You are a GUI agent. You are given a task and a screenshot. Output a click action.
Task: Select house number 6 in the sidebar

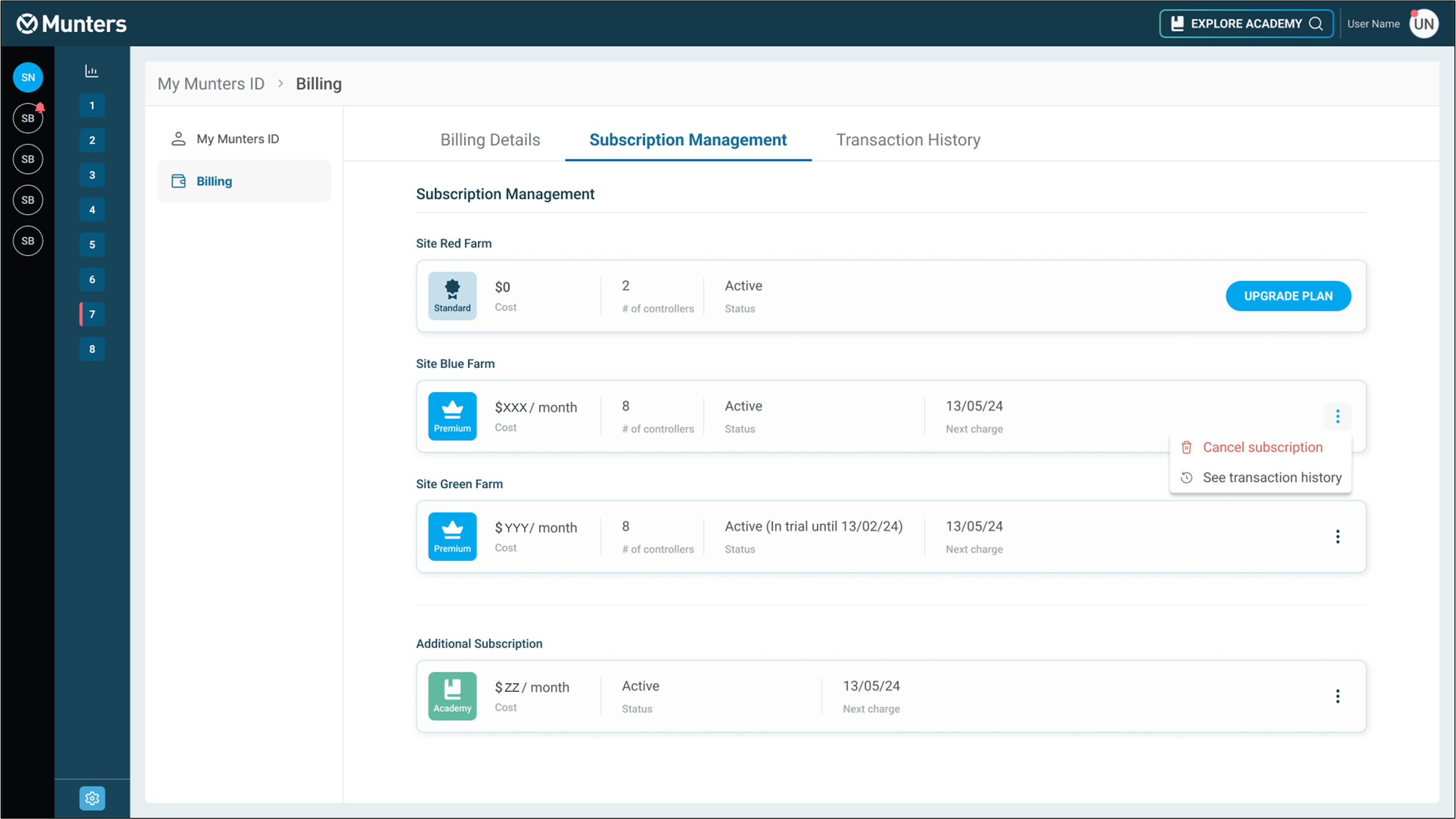pyautogui.click(x=92, y=279)
